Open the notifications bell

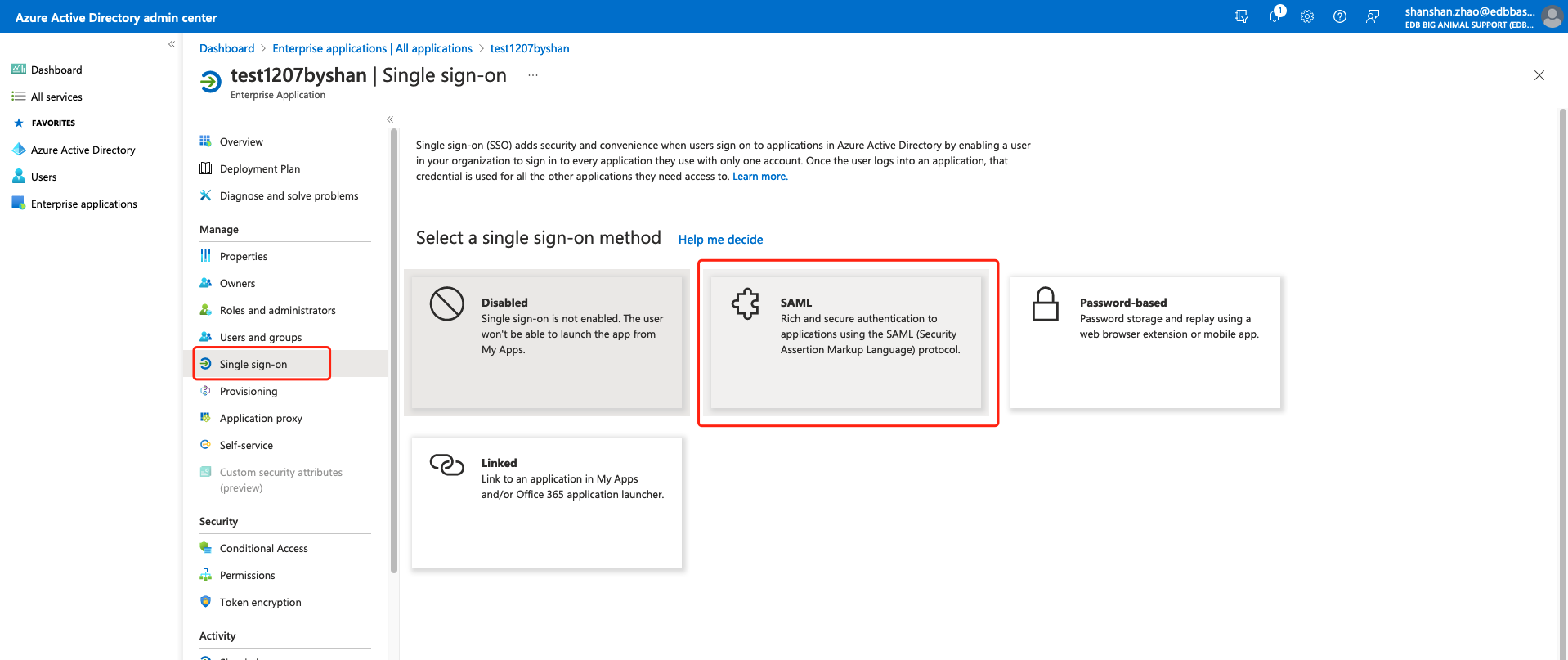click(1275, 16)
